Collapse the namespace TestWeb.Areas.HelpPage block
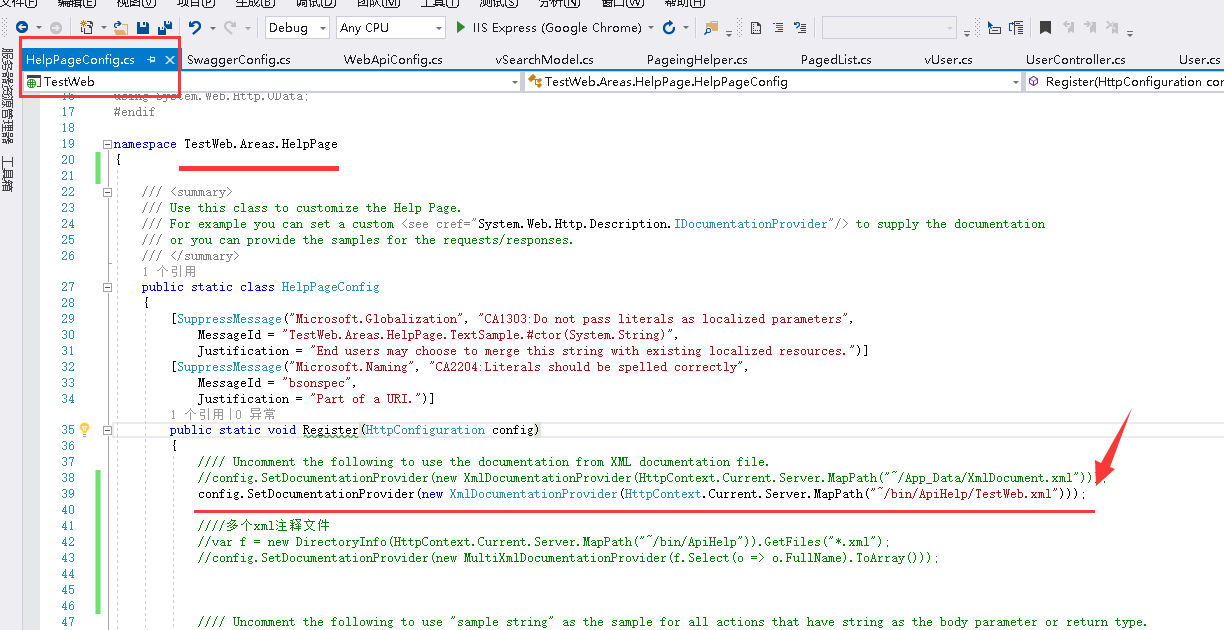Image resolution: width=1224 pixels, height=630 pixels. point(107,144)
